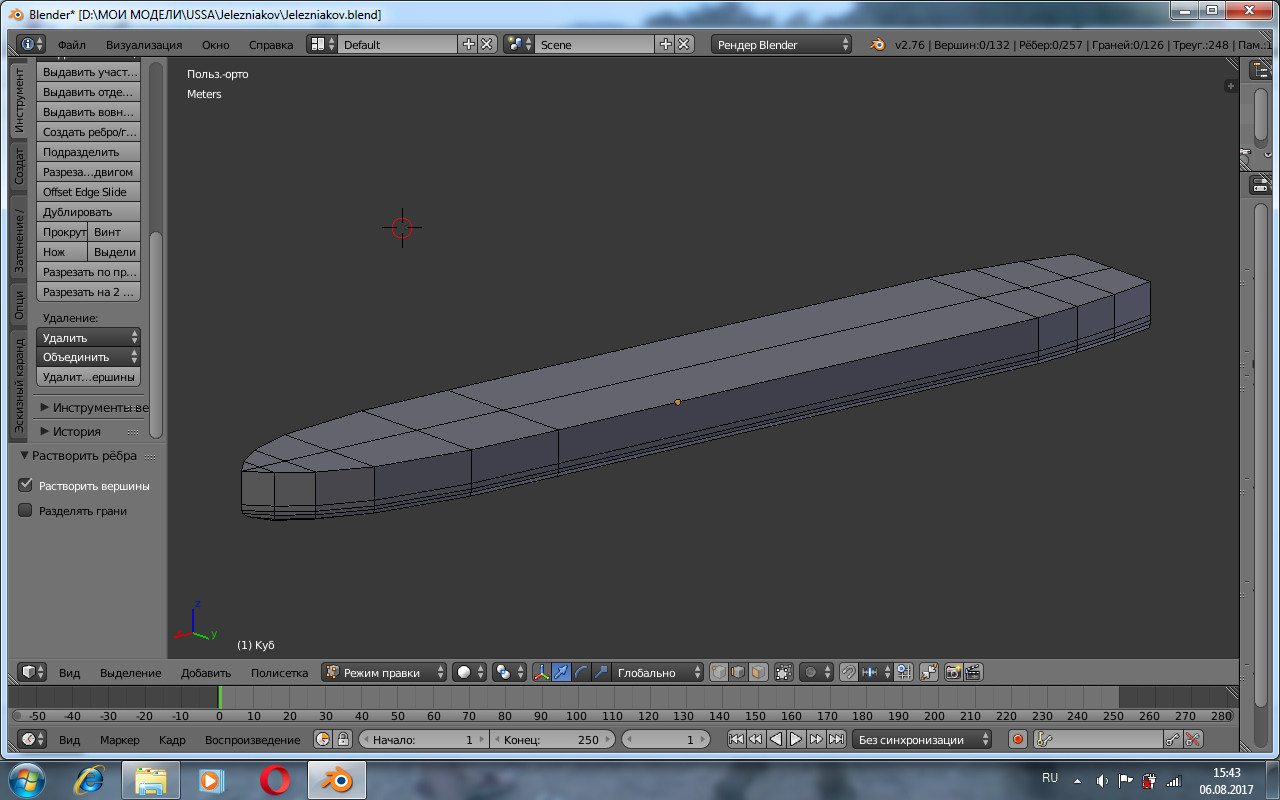Select the translate manipulator arrow icon
This screenshot has width=1280, height=800.
pos(562,673)
